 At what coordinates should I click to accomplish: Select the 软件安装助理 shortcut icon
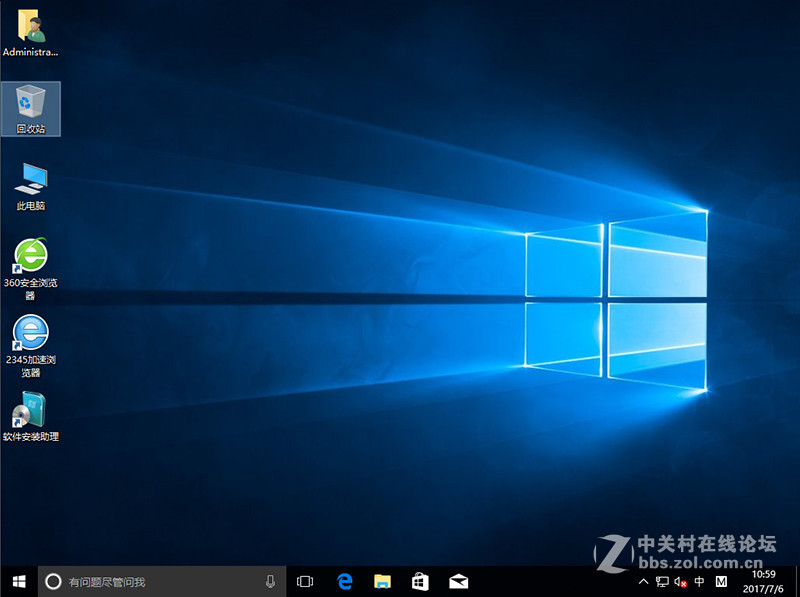31,416
